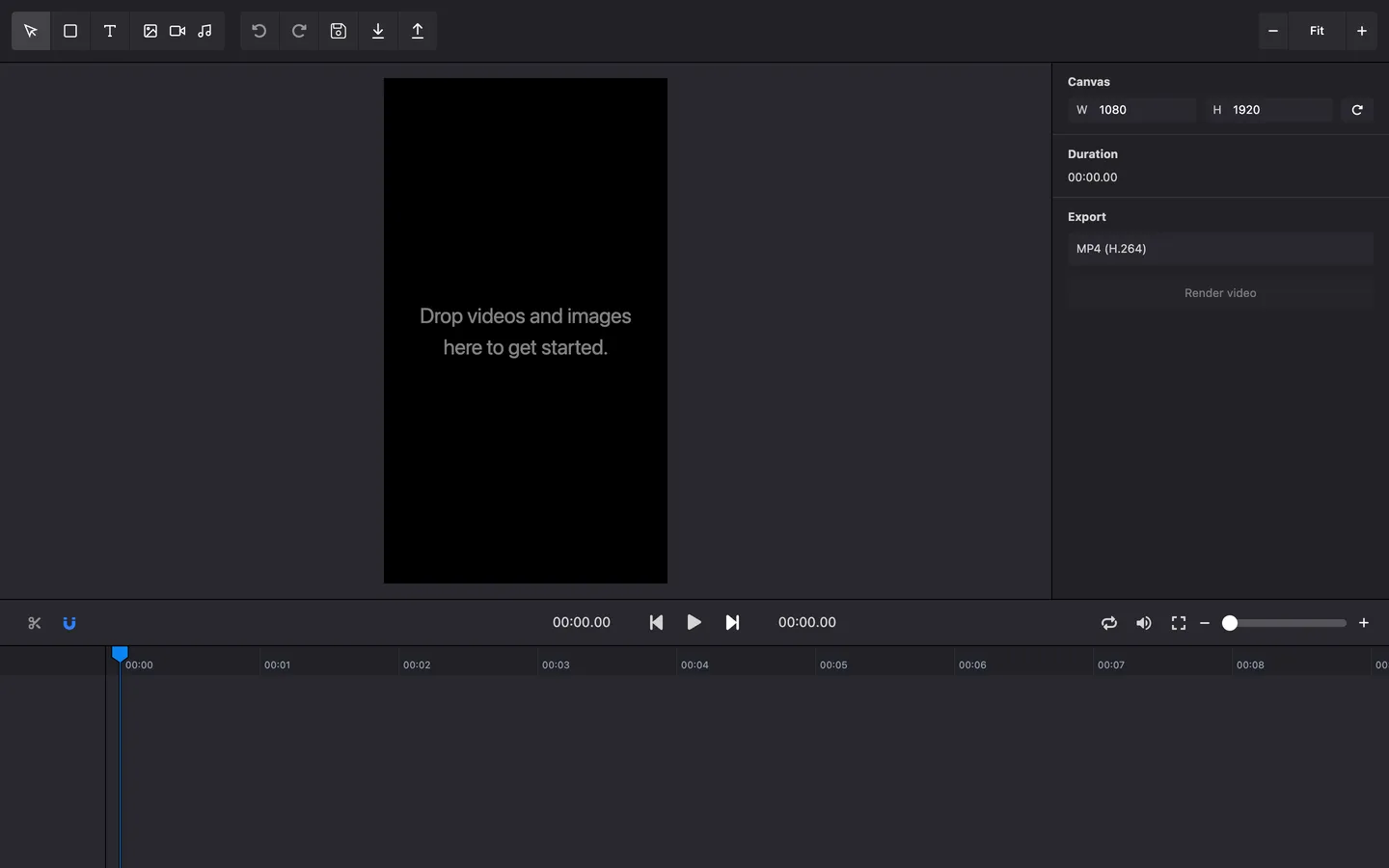The image size is (1389, 868).
Task: Click the 00:07 mark on timeline ruler
Action: 1111,665
